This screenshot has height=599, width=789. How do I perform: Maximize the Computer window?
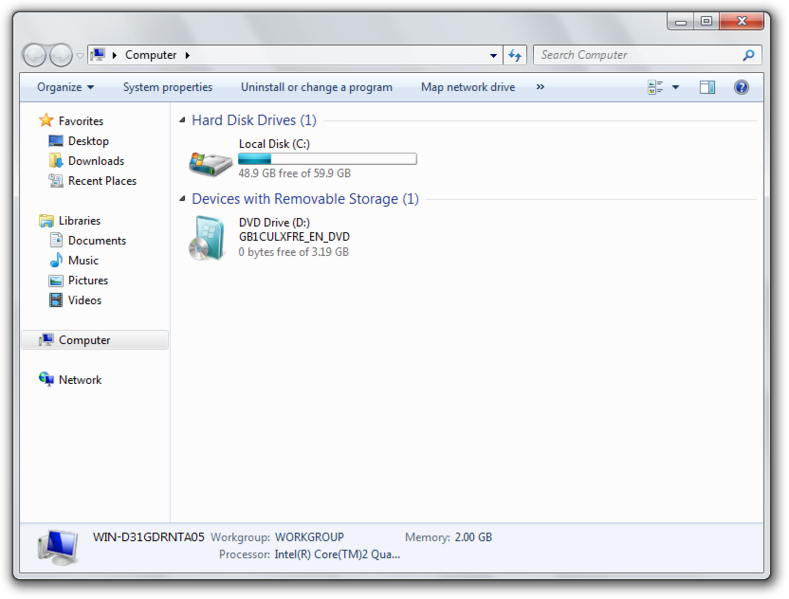pyautogui.click(x=706, y=21)
